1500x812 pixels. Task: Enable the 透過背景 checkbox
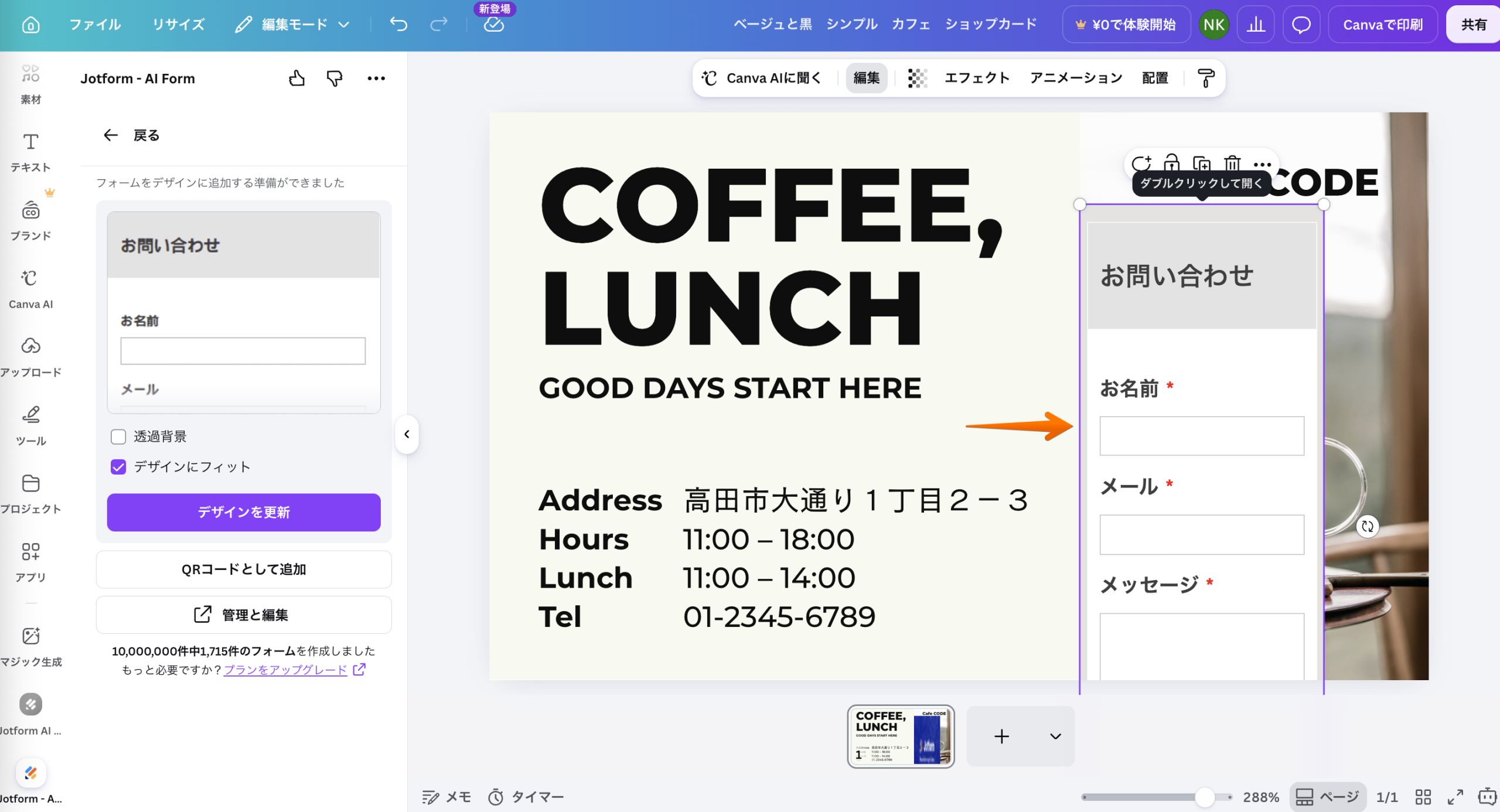pyautogui.click(x=118, y=436)
